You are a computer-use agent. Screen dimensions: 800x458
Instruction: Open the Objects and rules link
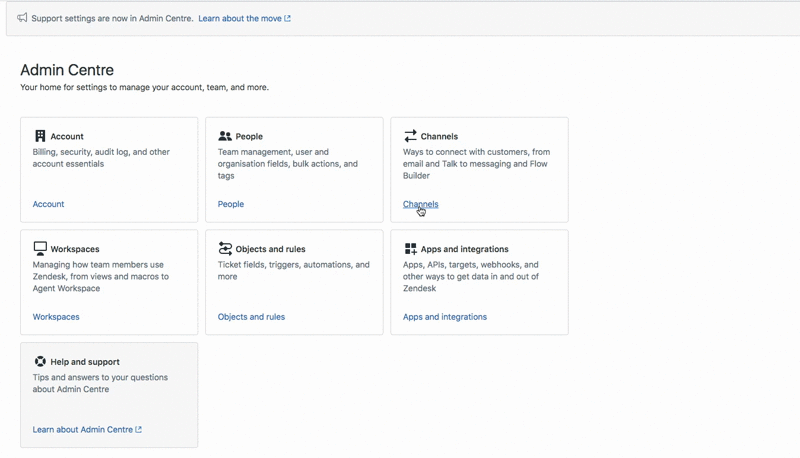click(251, 317)
